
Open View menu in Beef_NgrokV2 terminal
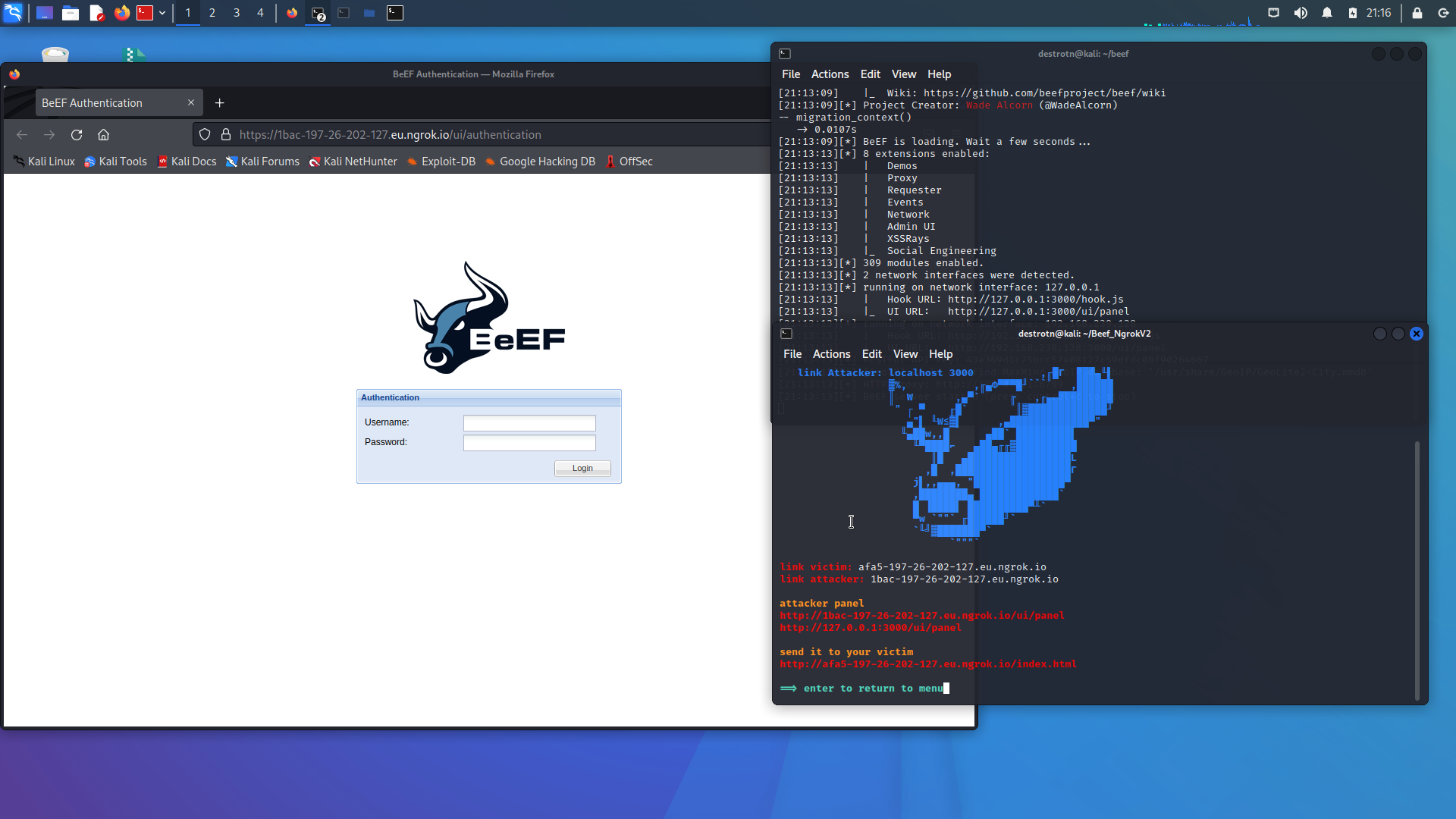pos(905,354)
